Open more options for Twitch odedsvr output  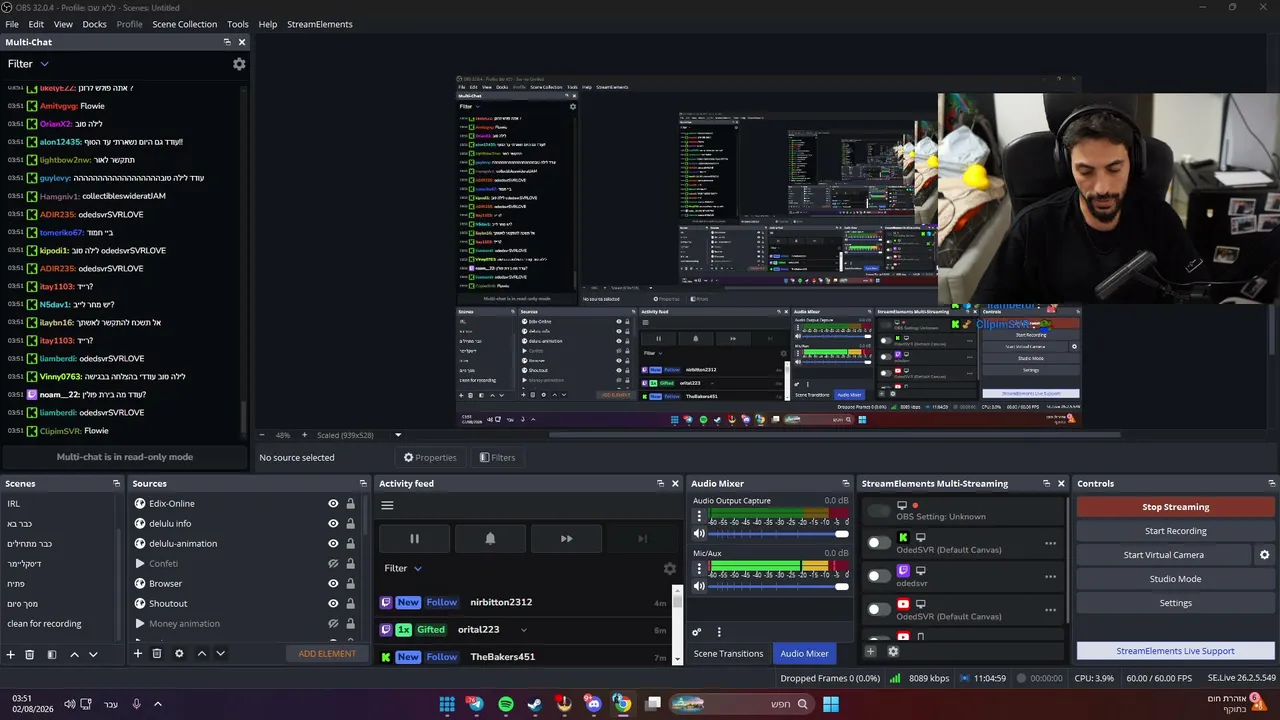(1050, 577)
